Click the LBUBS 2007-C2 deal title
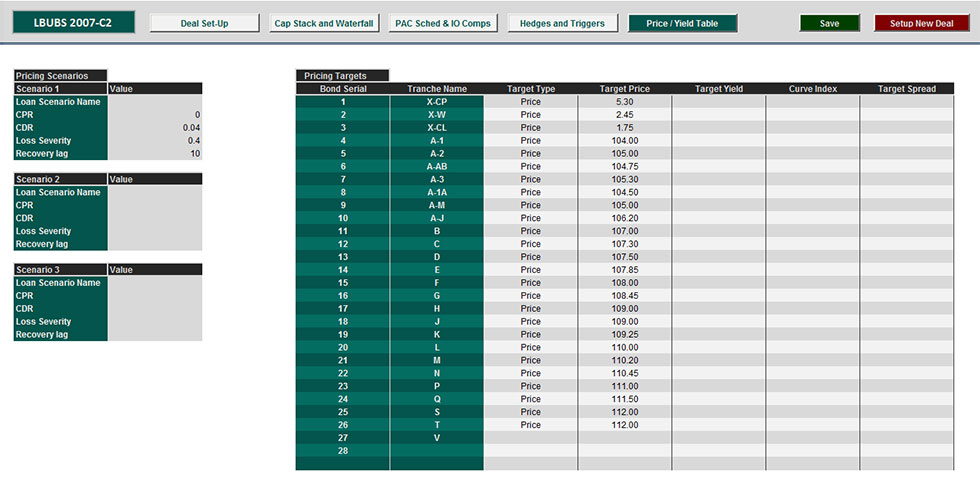The image size is (980, 484). click(x=68, y=22)
